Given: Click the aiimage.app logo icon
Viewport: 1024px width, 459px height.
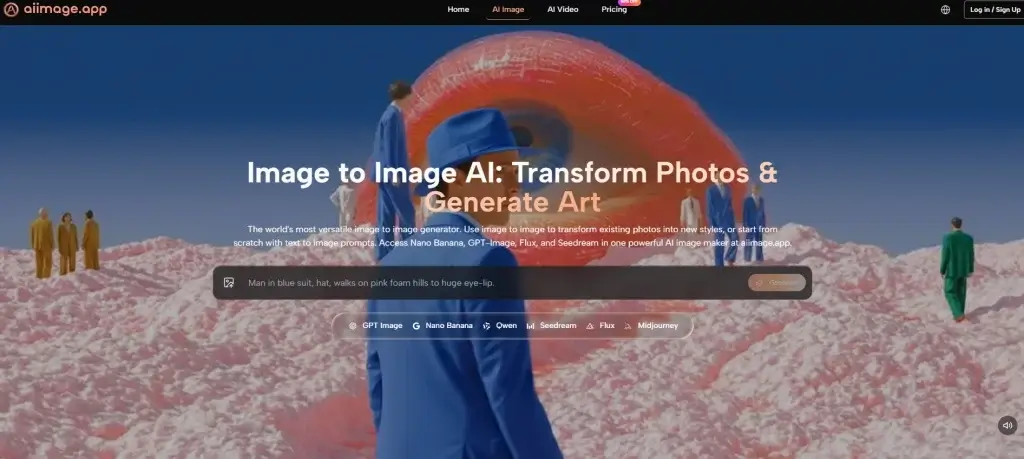Looking at the screenshot, I should coord(11,9).
